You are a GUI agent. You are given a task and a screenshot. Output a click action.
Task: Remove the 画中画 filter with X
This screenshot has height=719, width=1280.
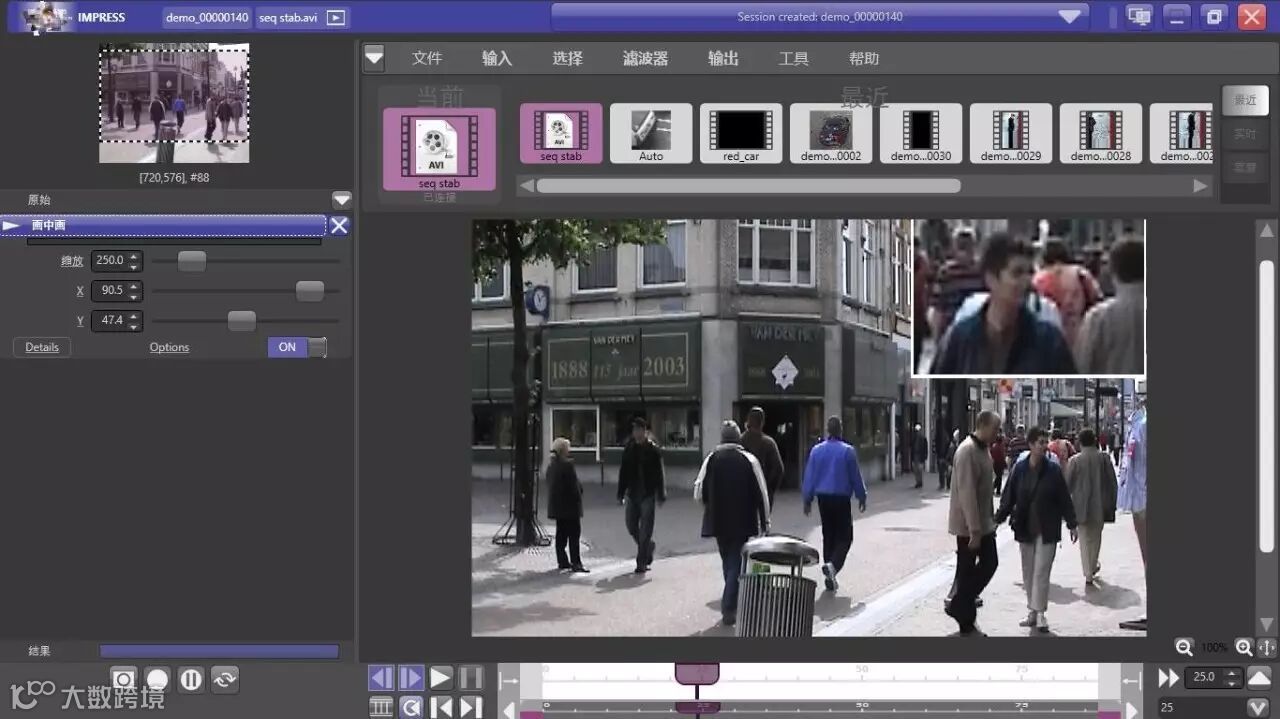(x=339, y=226)
